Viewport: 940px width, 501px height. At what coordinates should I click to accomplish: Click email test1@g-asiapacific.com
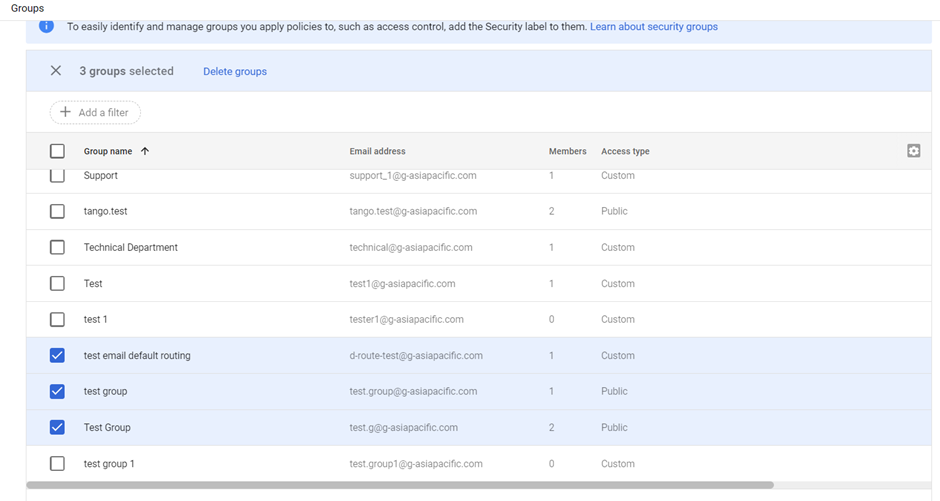(x=402, y=283)
